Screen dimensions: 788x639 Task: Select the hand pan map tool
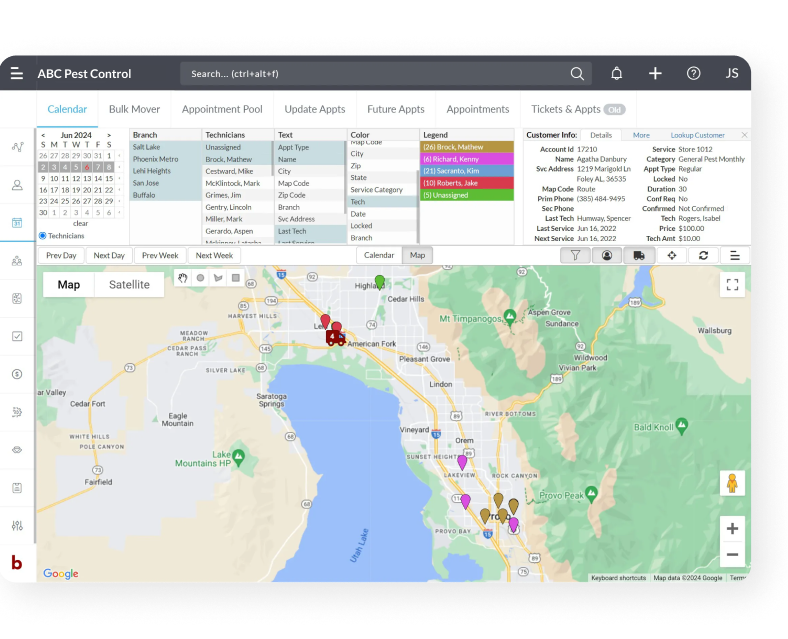click(x=182, y=278)
